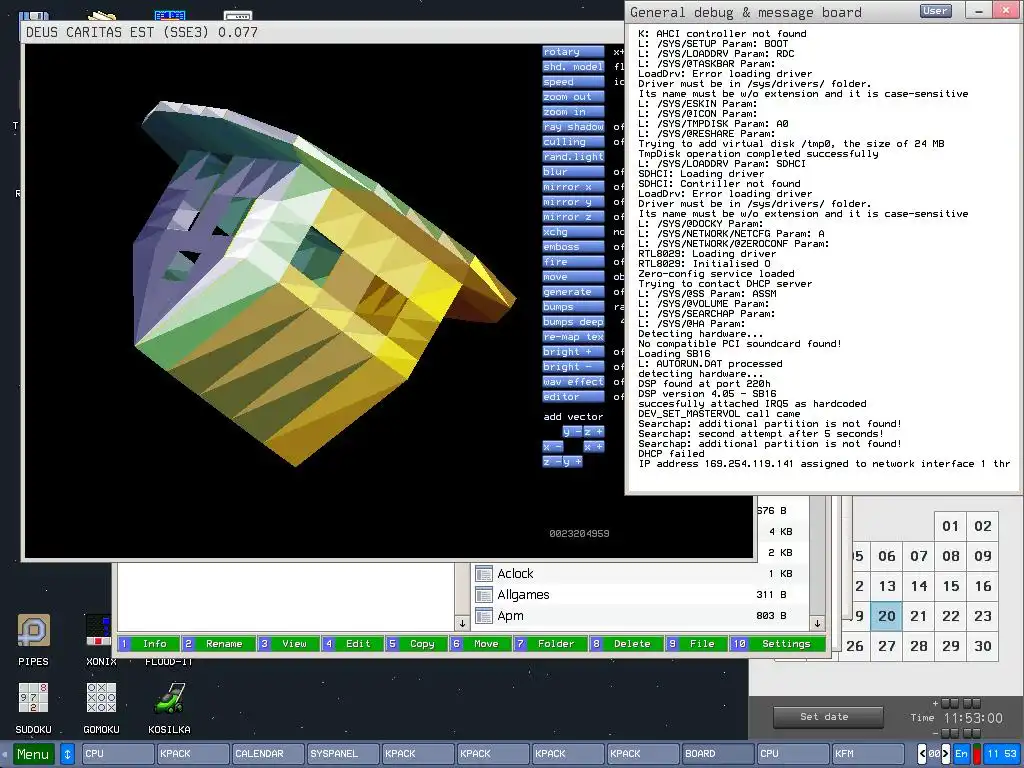Switch to BOARD in the taskbar

click(718, 754)
